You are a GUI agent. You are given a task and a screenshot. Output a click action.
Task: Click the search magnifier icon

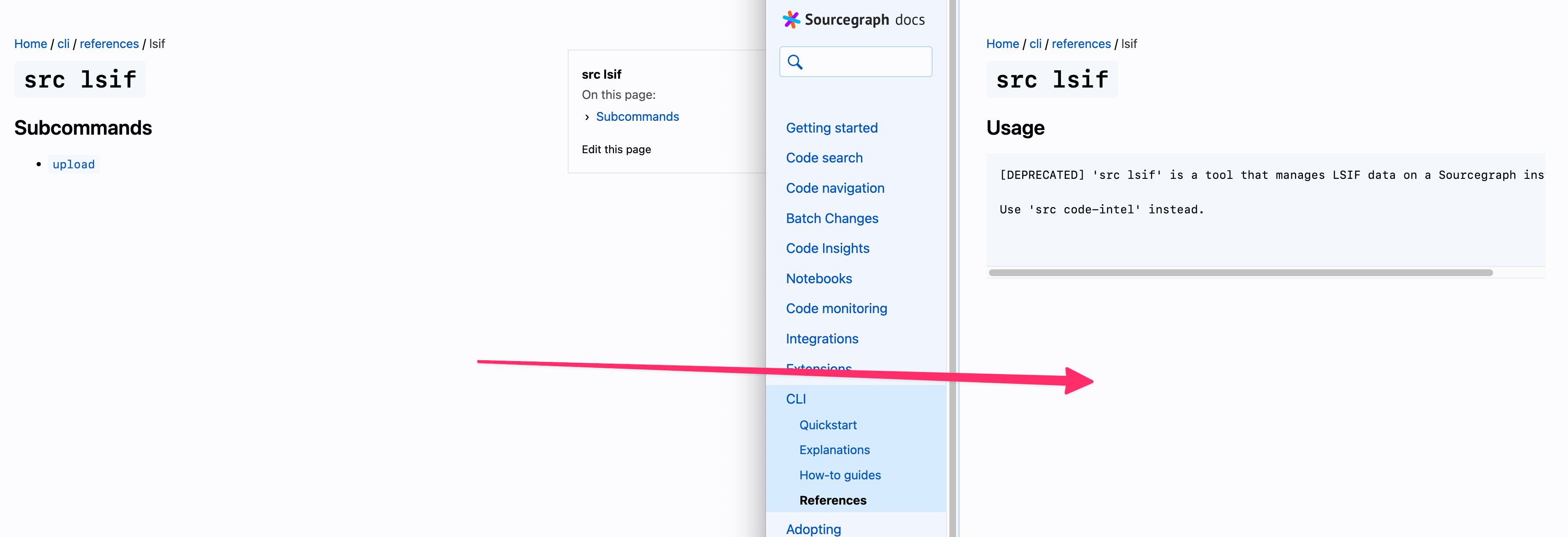point(795,61)
